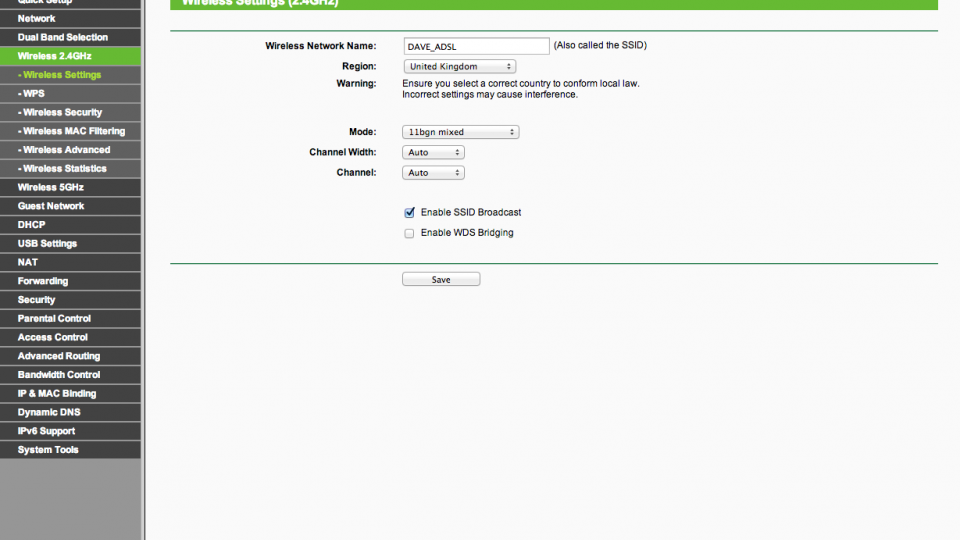Open Wireless Settings submenu item

tap(70, 75)
